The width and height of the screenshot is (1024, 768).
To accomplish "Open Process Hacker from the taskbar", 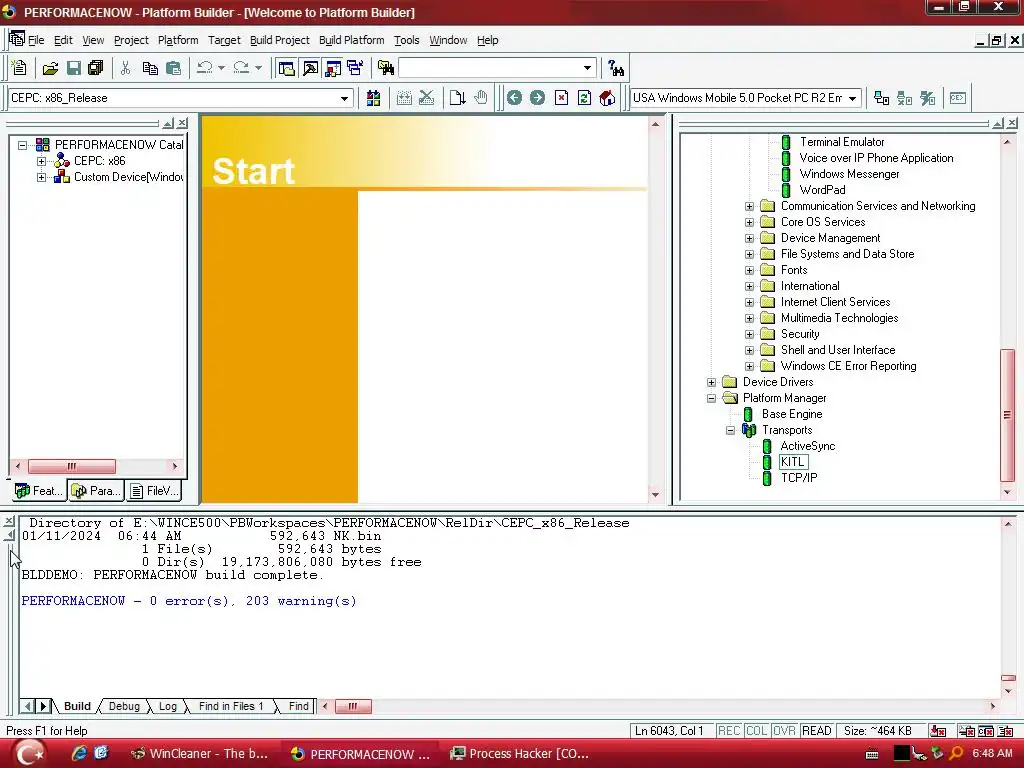I will pyautogui.click(x=520, y=754).
